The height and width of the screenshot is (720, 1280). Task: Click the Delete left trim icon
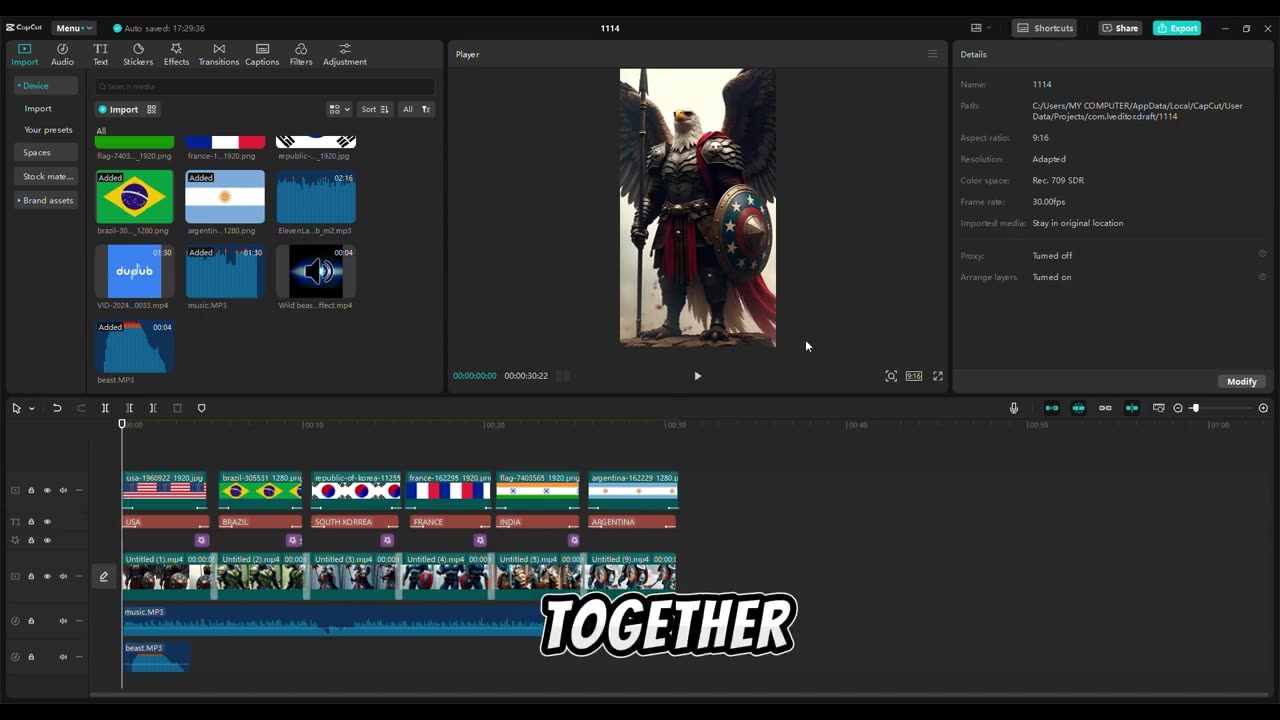129,408
